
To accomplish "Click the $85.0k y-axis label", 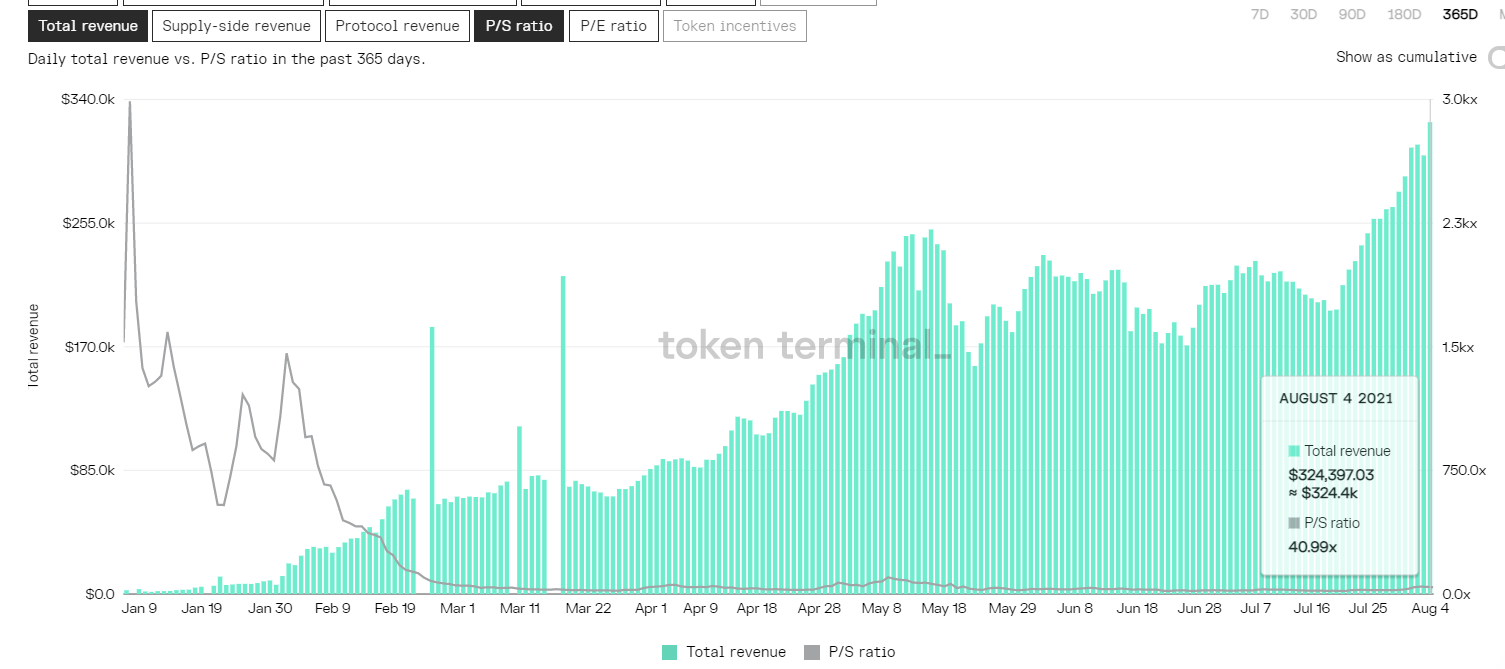I will point(91,470).
